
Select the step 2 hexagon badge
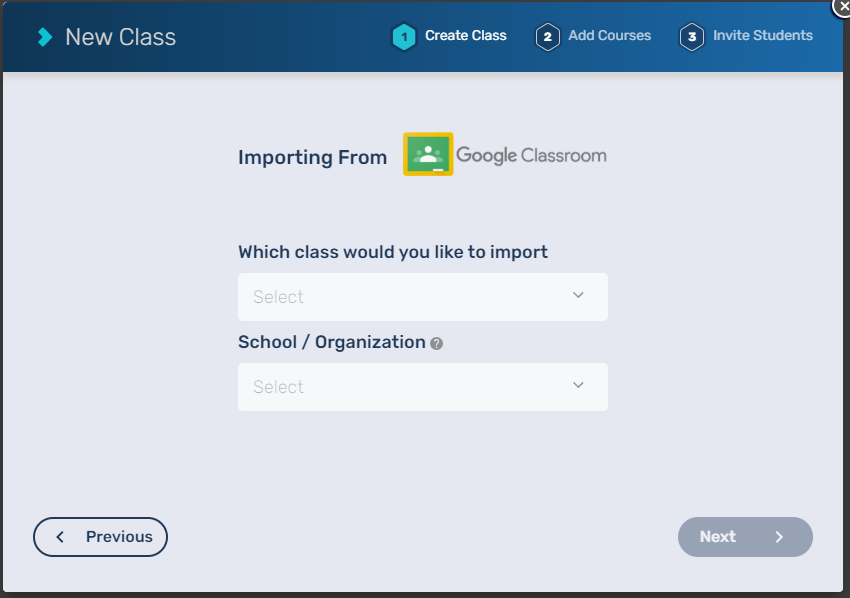point(548,37)
